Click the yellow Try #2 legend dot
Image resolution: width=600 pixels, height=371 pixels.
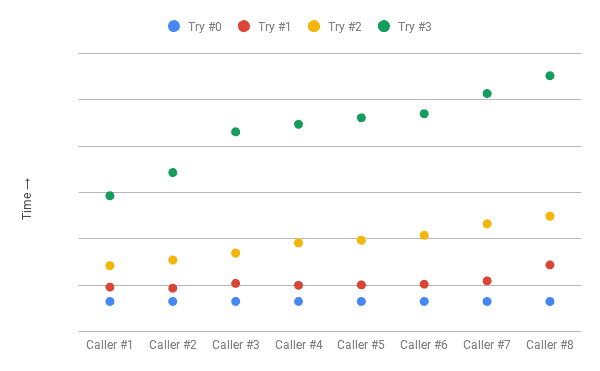[x=314, y=26]
